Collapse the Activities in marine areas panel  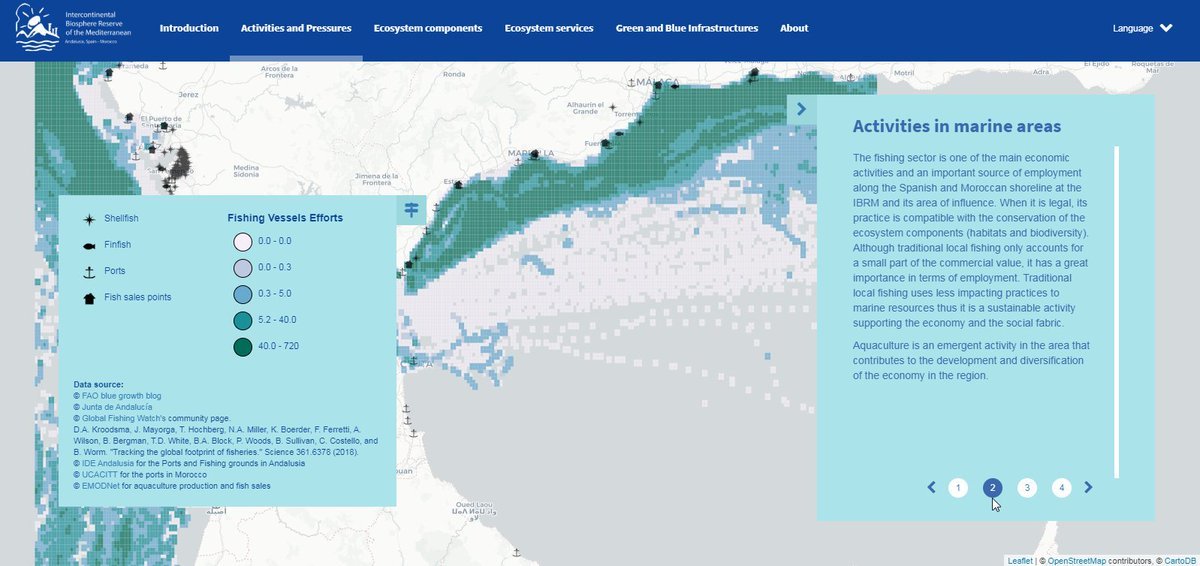coord(802,109)
